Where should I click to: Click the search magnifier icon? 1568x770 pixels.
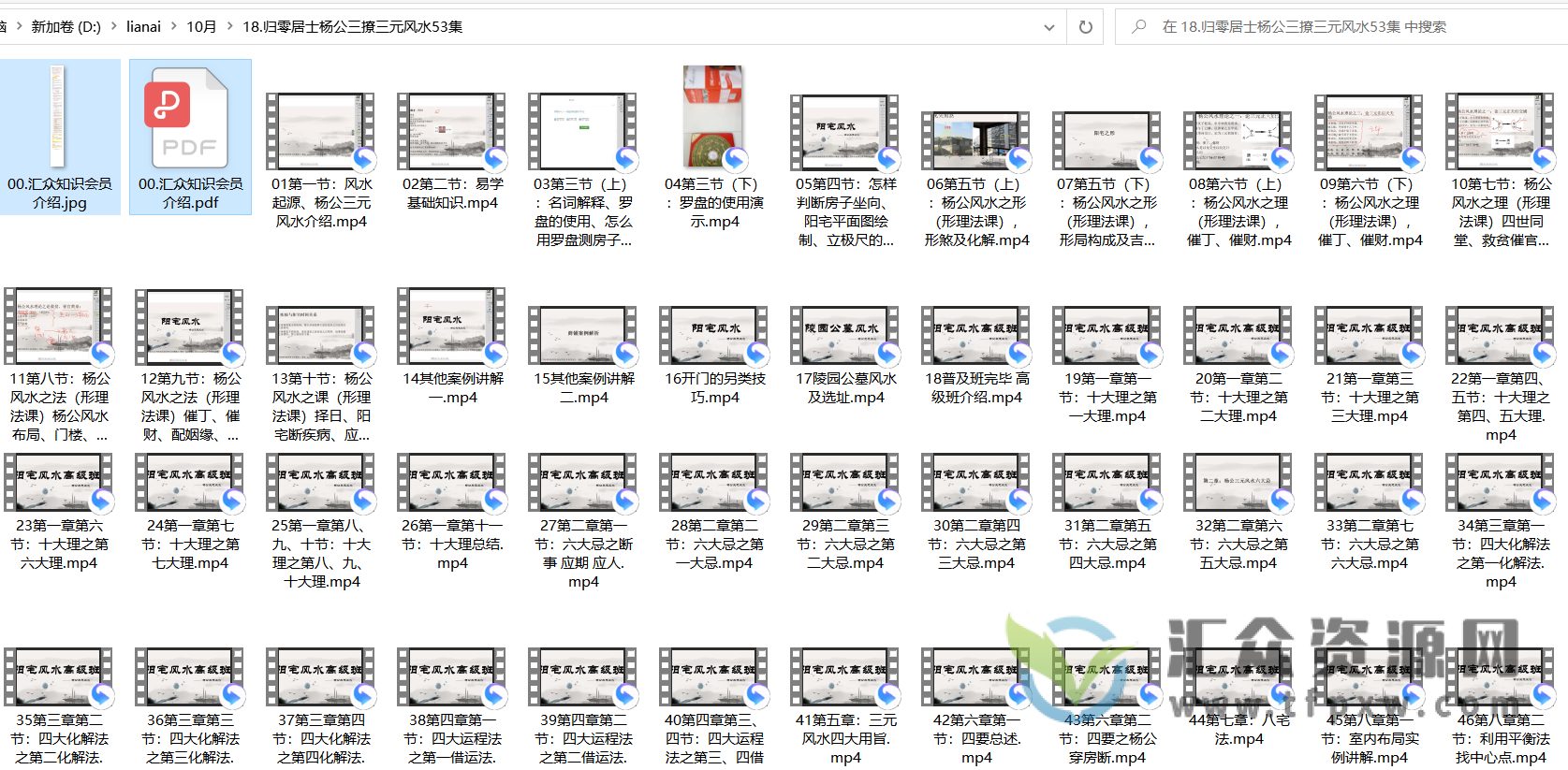pyautogui.click(x=1138, y=27)
